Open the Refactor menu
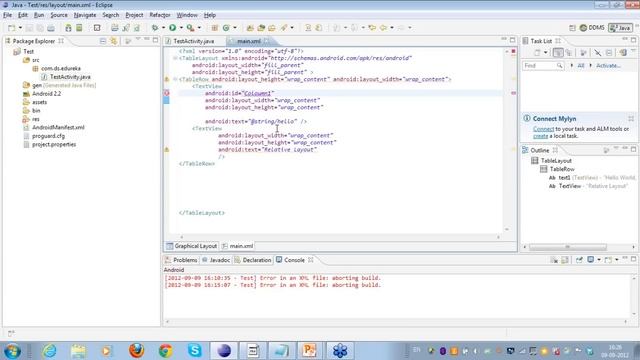This screenshot has width=640, height=360. click(x=160, y=15)
